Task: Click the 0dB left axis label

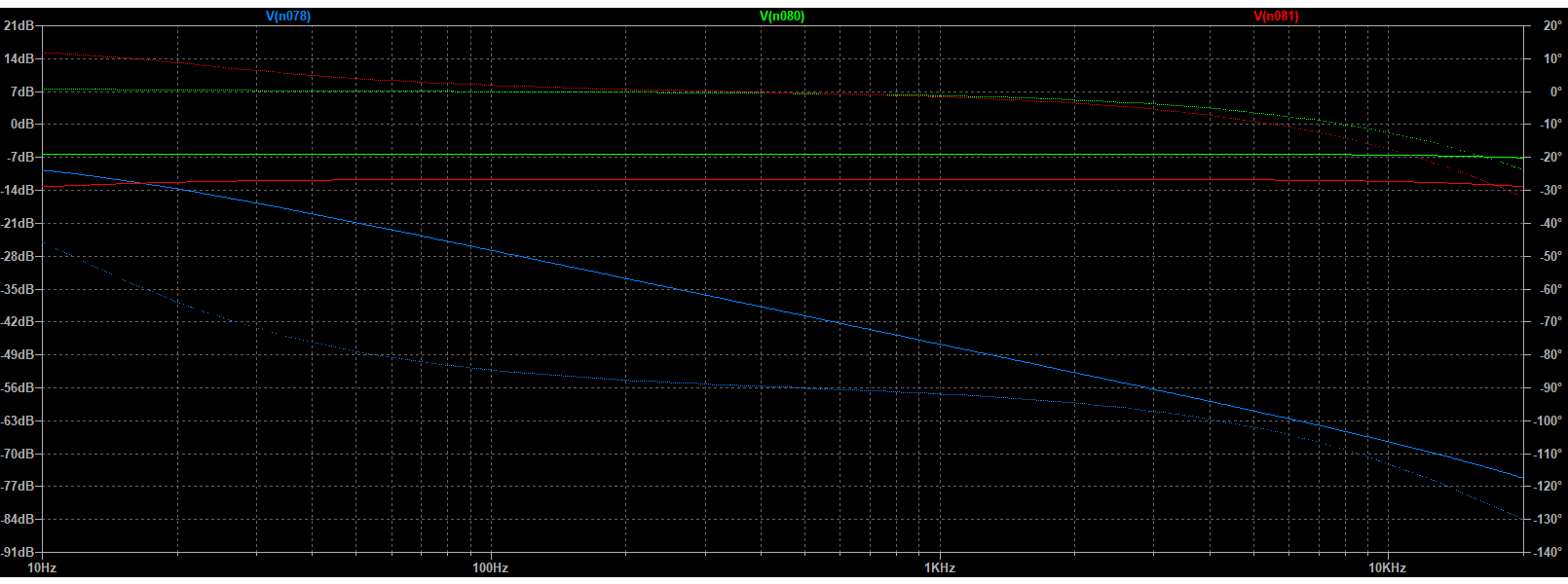Action: pyautogui.click(x=22, y=125)
